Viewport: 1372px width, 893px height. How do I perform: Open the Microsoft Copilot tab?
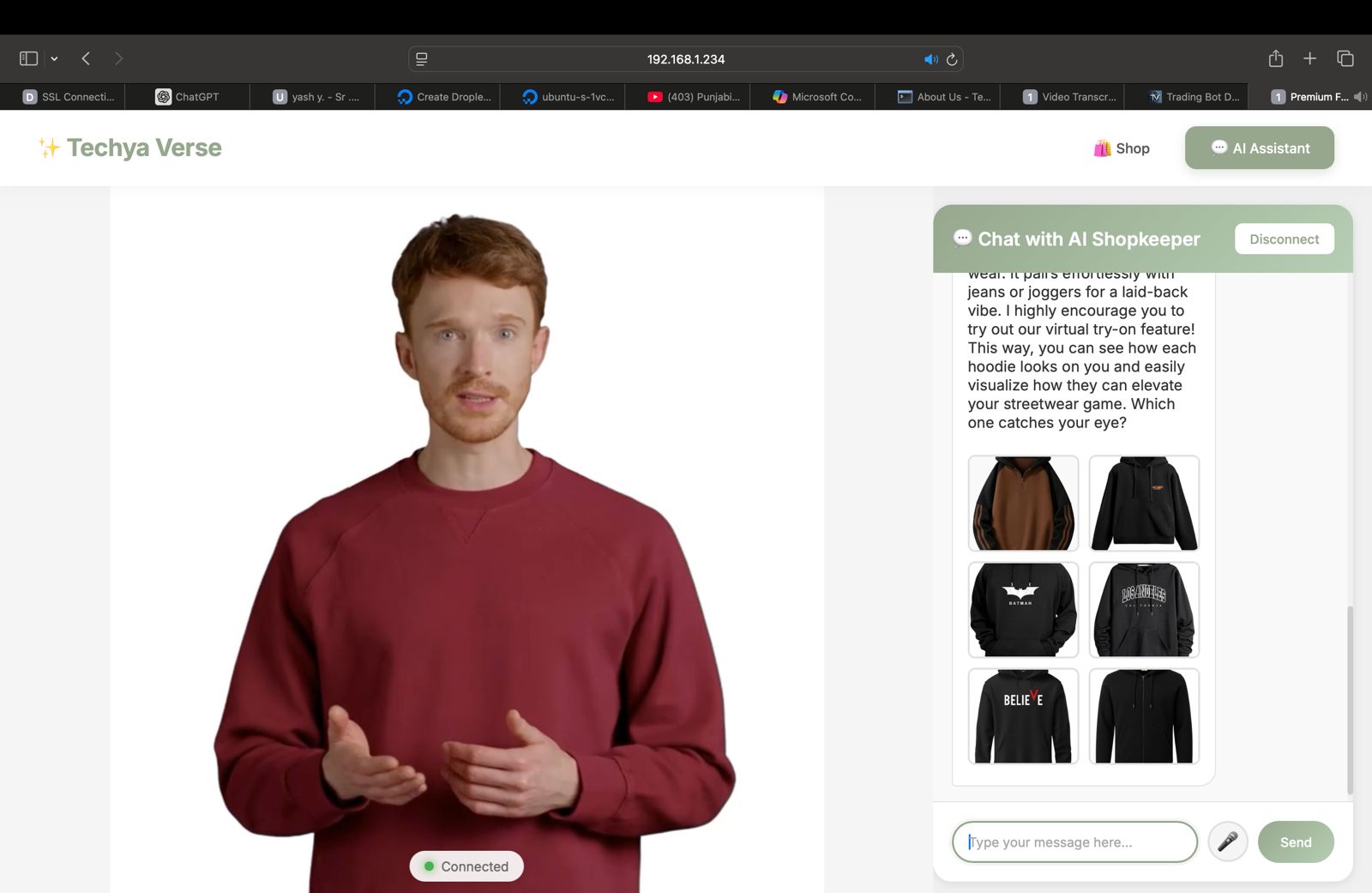click(817, 97)
